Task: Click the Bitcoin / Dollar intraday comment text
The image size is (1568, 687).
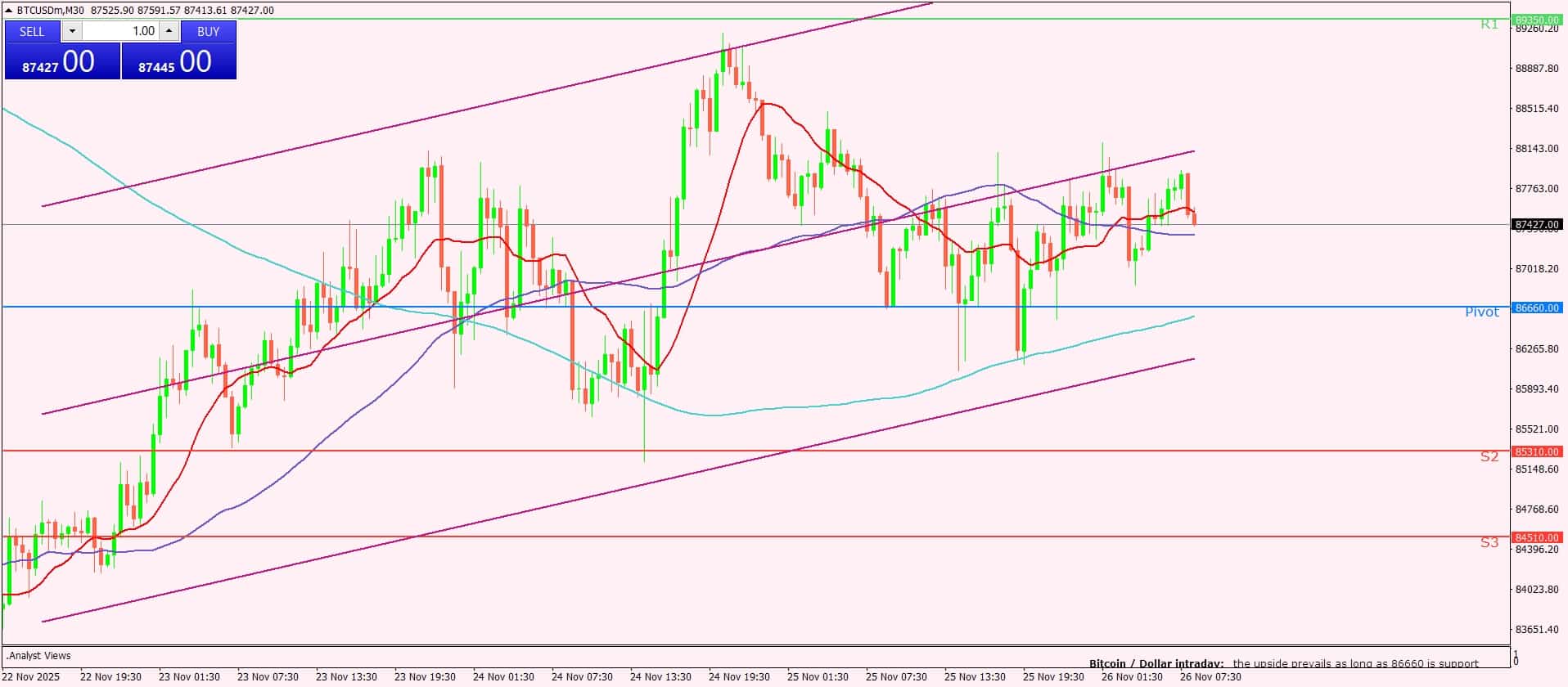Action: 1282,663
